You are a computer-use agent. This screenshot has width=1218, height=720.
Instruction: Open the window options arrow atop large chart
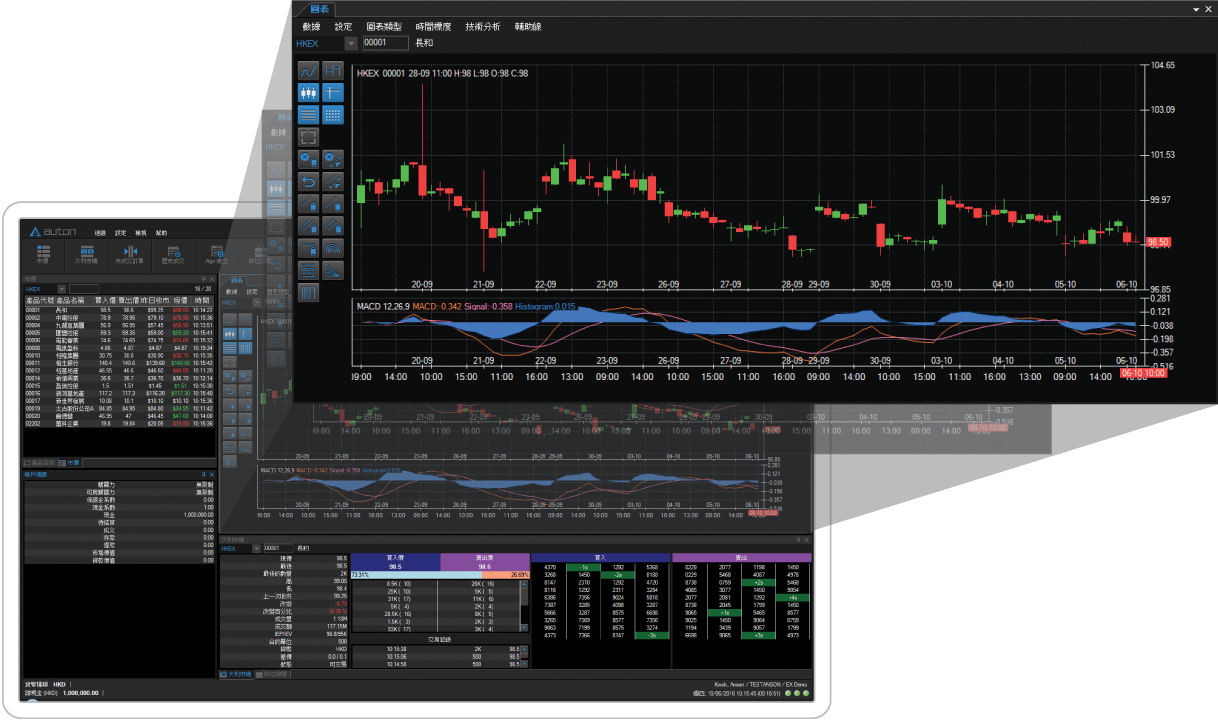click(1196, 8)
